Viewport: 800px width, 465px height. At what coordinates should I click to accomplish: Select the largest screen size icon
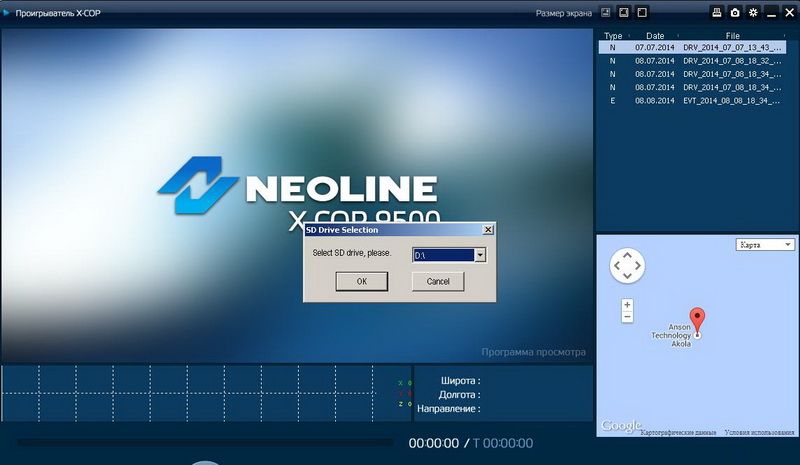point(642,13)
